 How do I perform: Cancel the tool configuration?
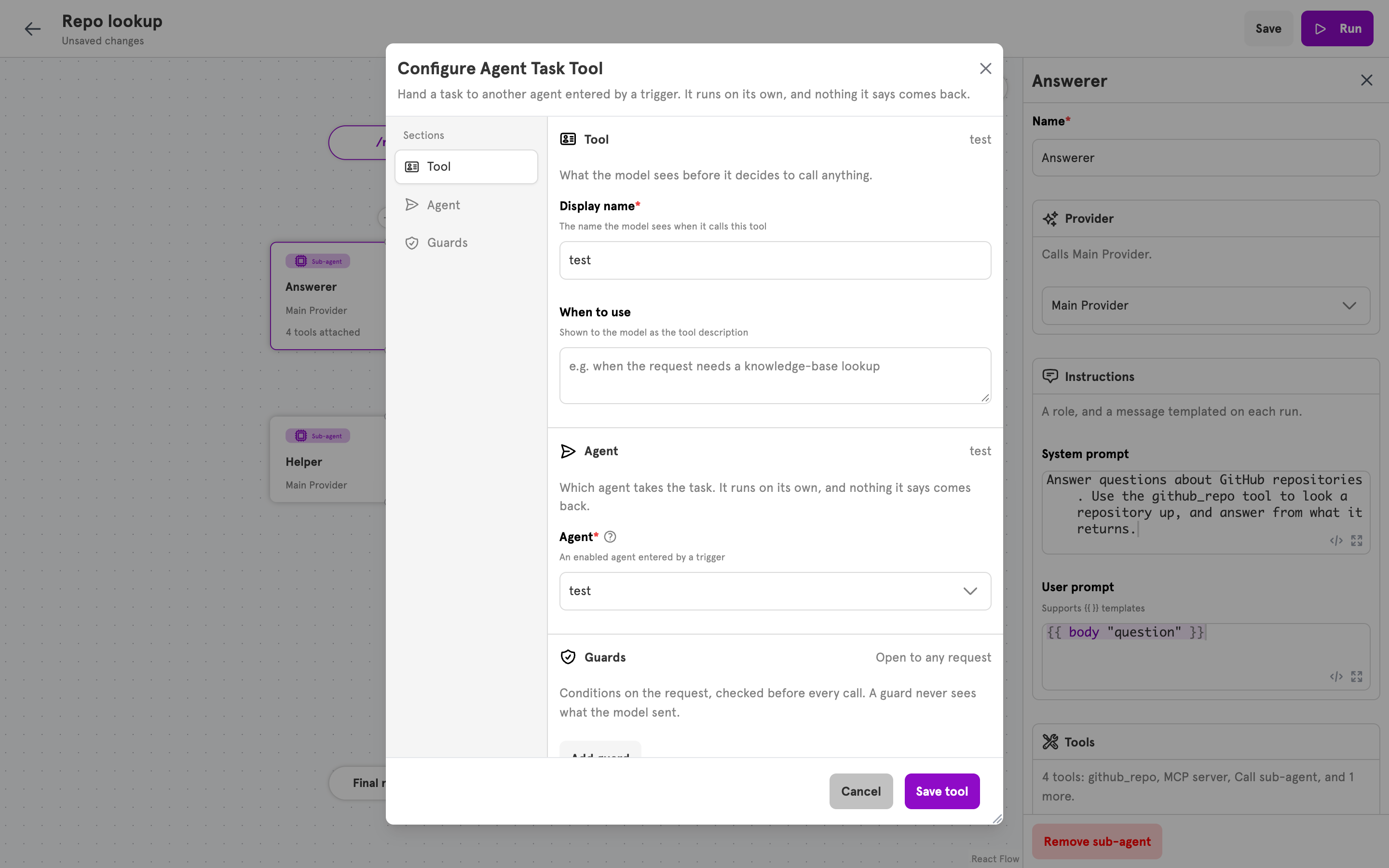[x=860, y=791]
